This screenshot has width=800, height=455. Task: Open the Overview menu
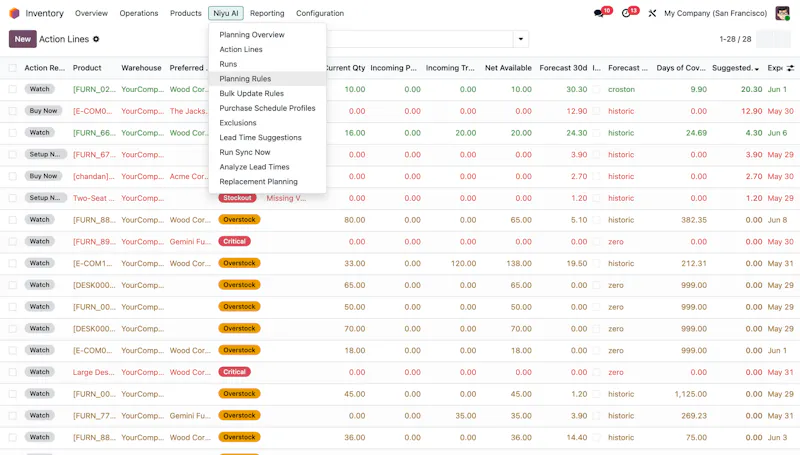[x=91, y=13]
